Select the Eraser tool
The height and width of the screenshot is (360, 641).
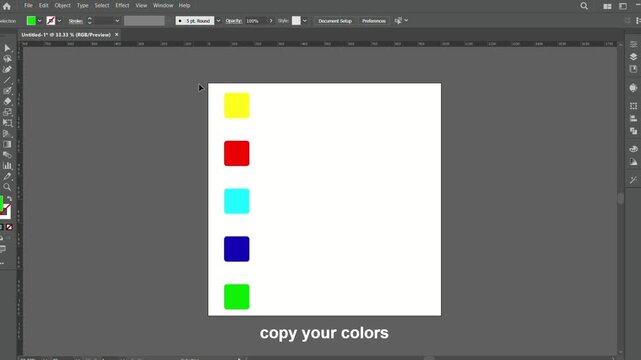click(x=7, y=101)
